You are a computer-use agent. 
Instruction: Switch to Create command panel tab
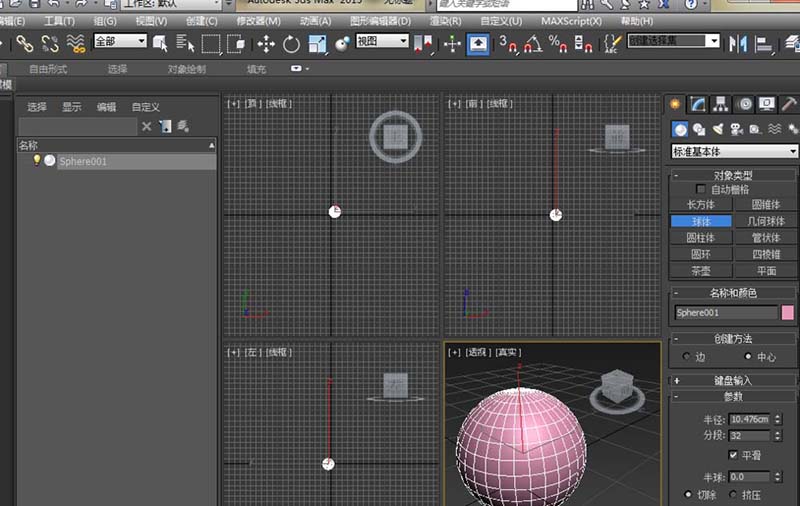pos(675,104)
